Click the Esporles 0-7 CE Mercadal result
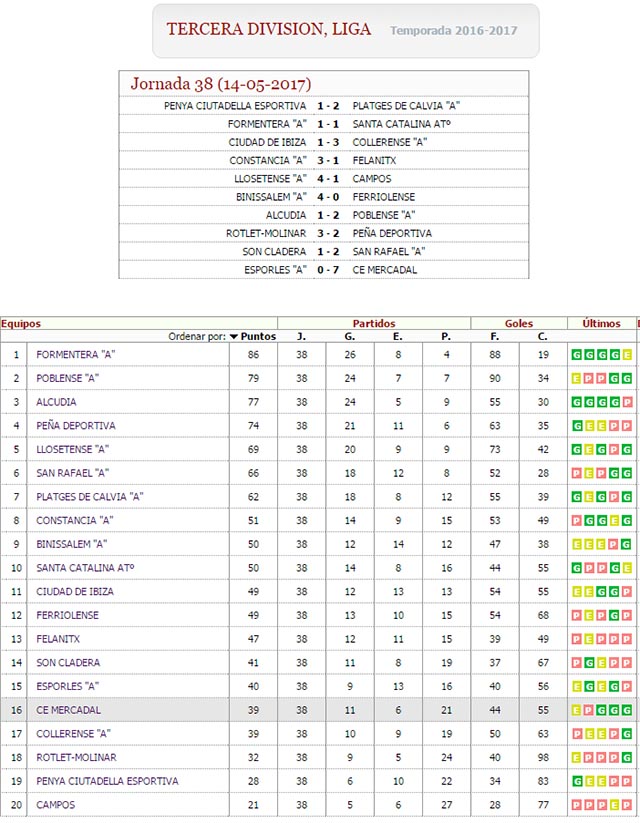The image size is (640, 823). pos(330,270)
